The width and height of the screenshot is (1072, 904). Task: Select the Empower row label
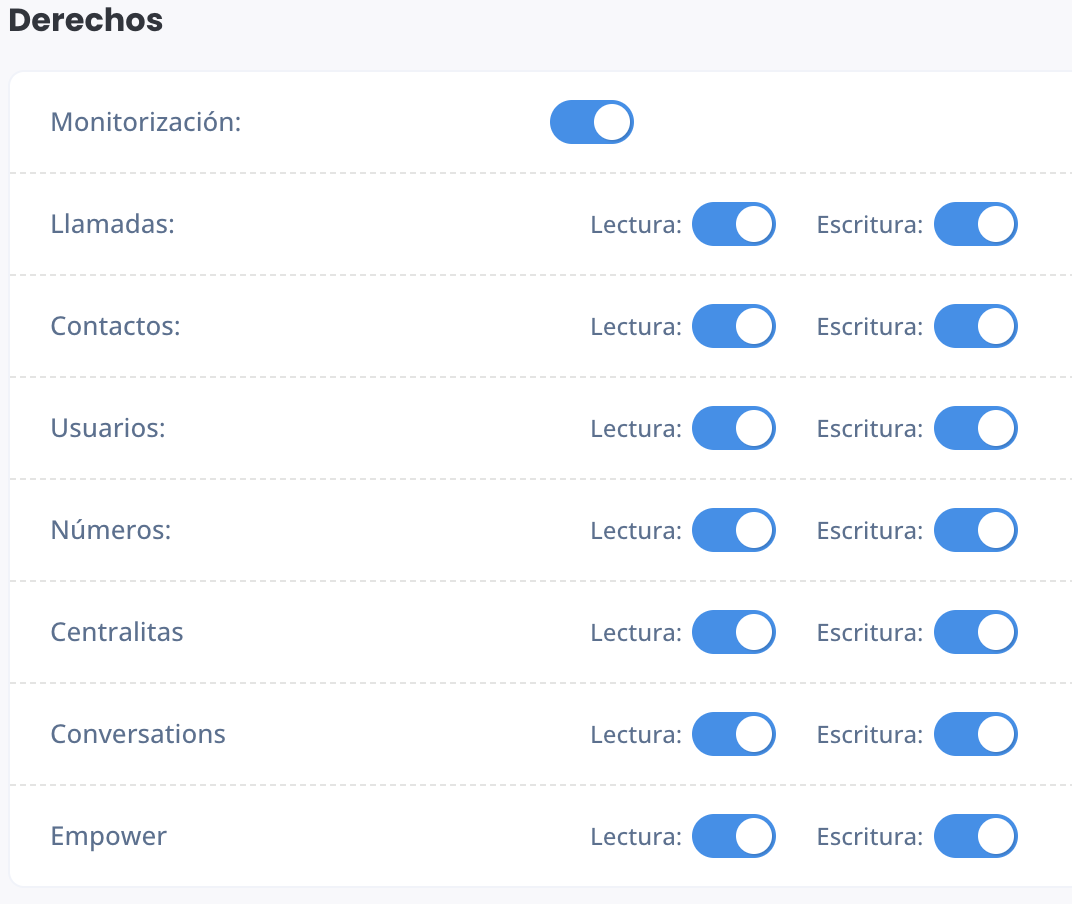coord(109,836)
